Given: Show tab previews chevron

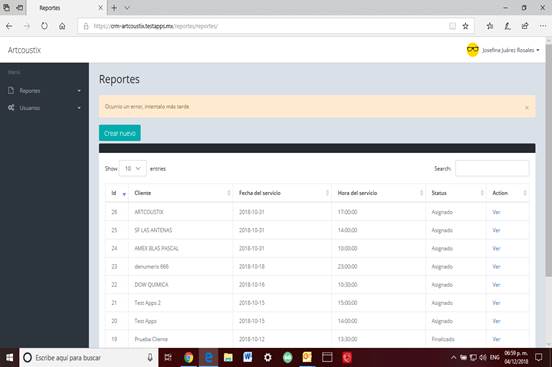Looking at the screenshot, I should [127, 8].
